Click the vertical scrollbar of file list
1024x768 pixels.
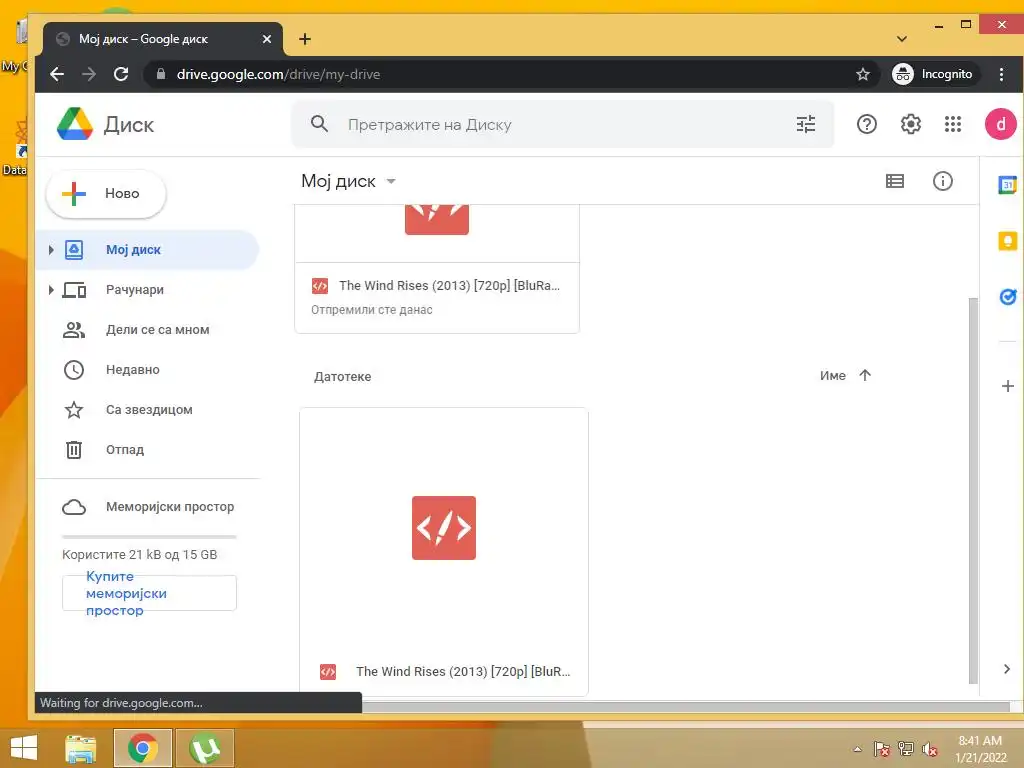[x=973, y=490]
